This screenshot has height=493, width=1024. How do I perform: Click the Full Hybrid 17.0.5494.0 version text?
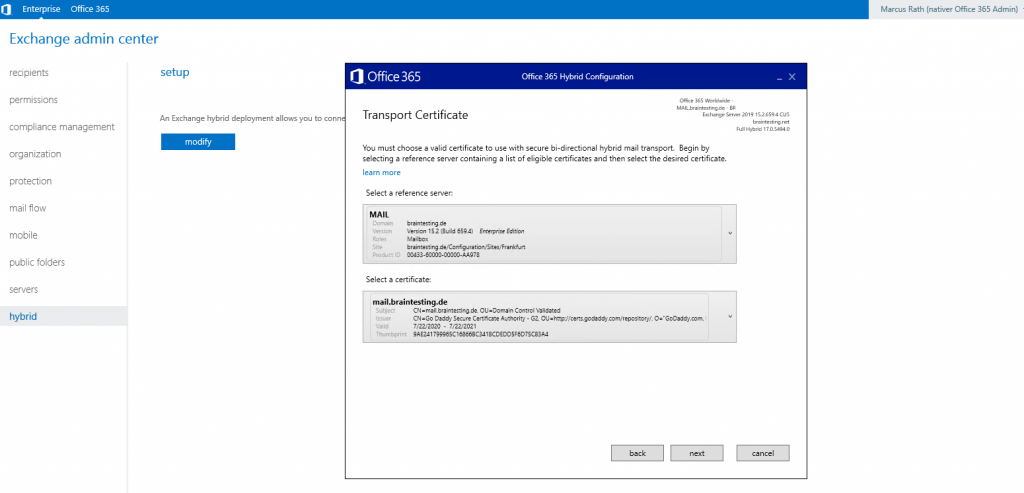point(763,129)
